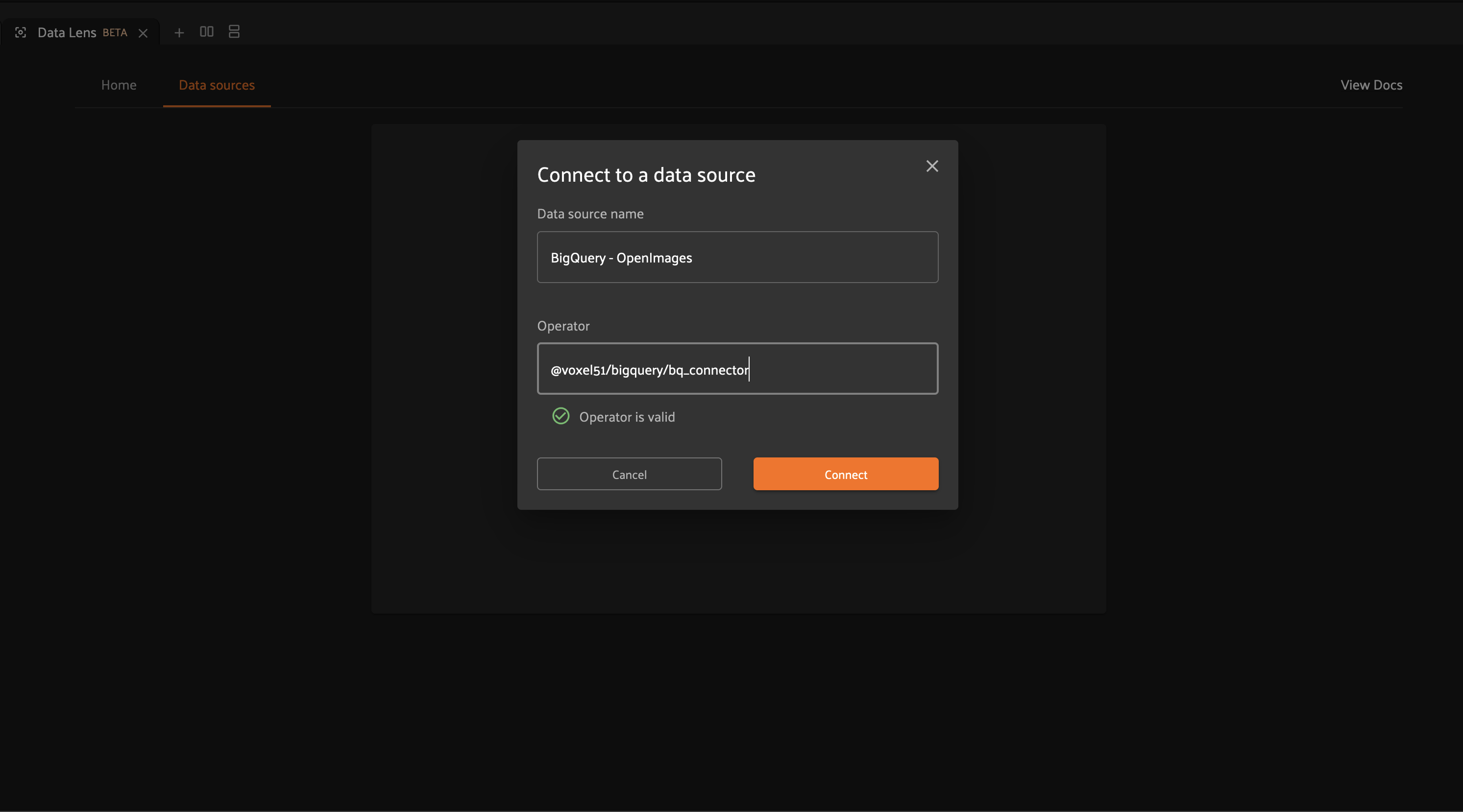Viewport: 1463px width, 812px height.
Task: Close the Data Lens panel tab
Action: tap(143, 33)
